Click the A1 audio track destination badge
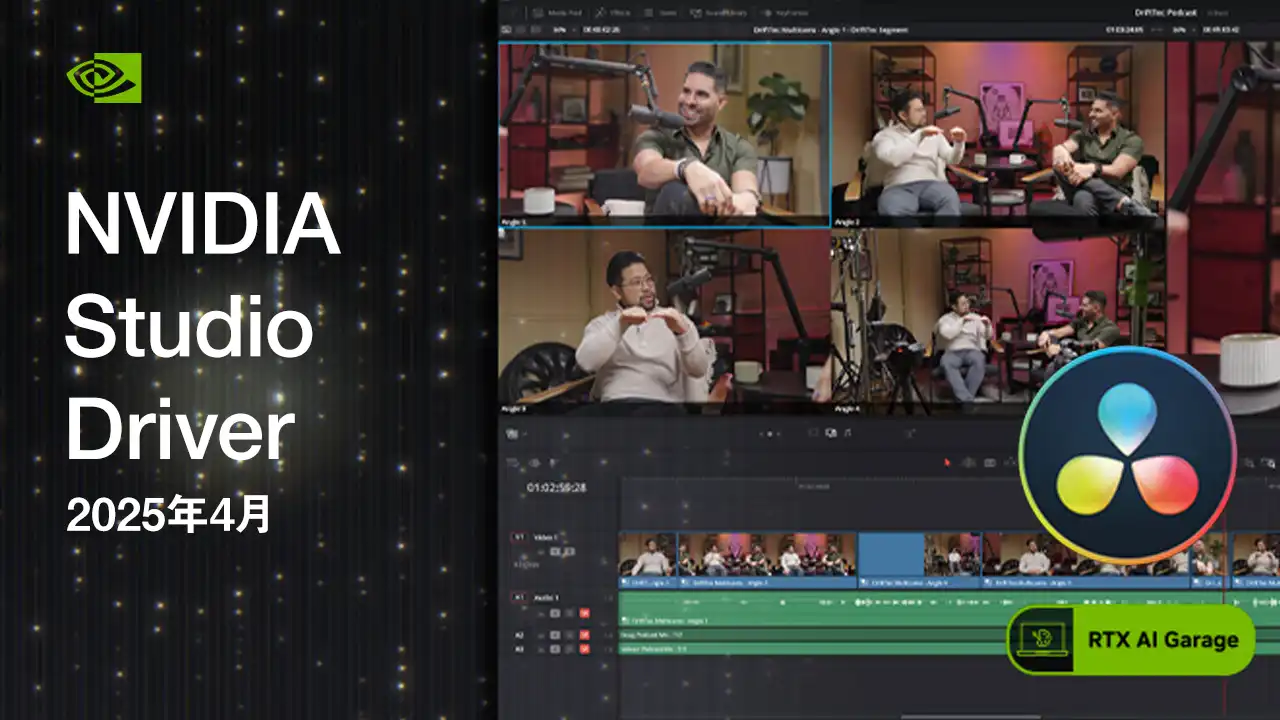This screenshot has width=1280, height=720. [x=519, y=597]
